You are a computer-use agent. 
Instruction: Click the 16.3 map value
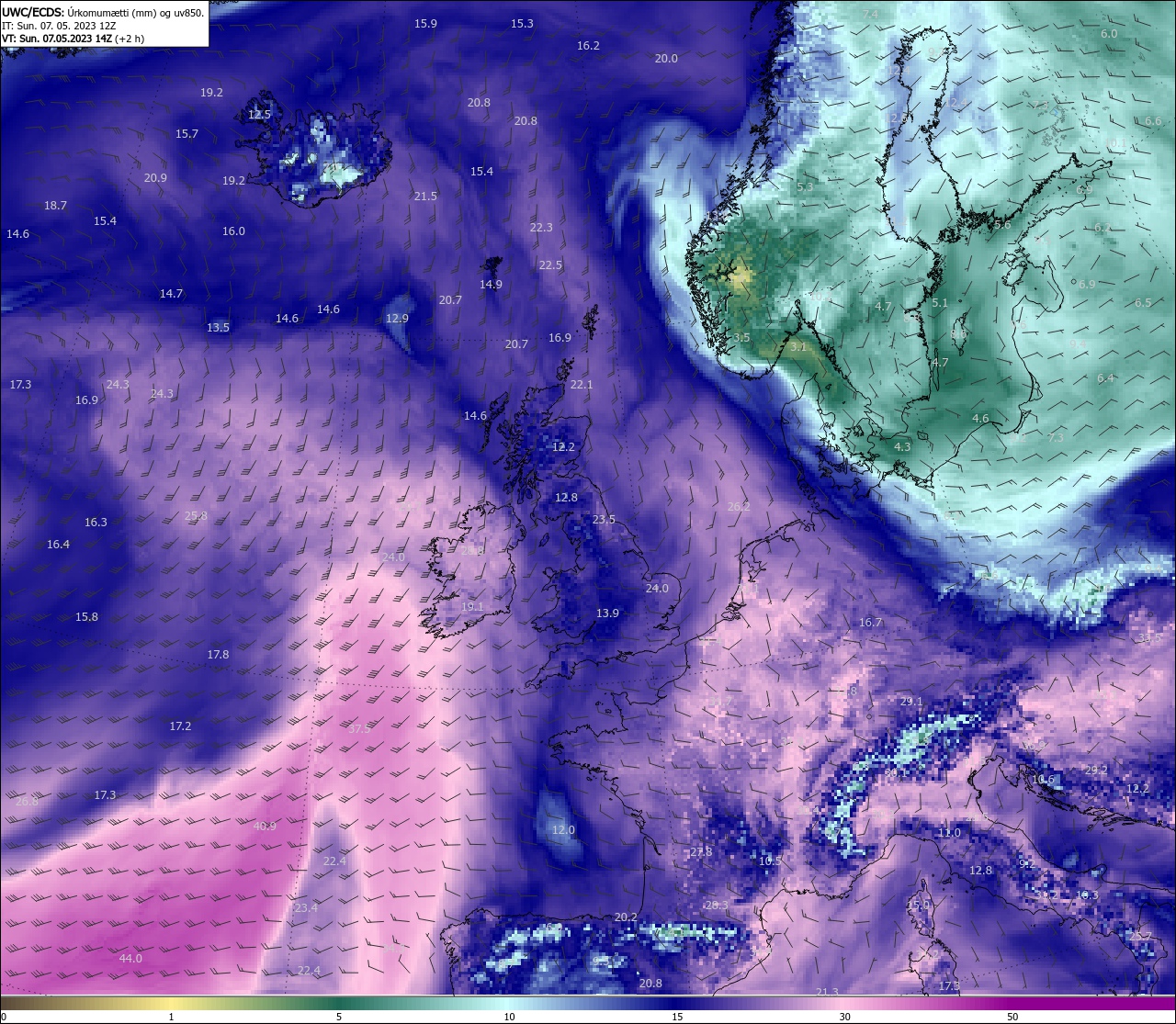point(96,523)
